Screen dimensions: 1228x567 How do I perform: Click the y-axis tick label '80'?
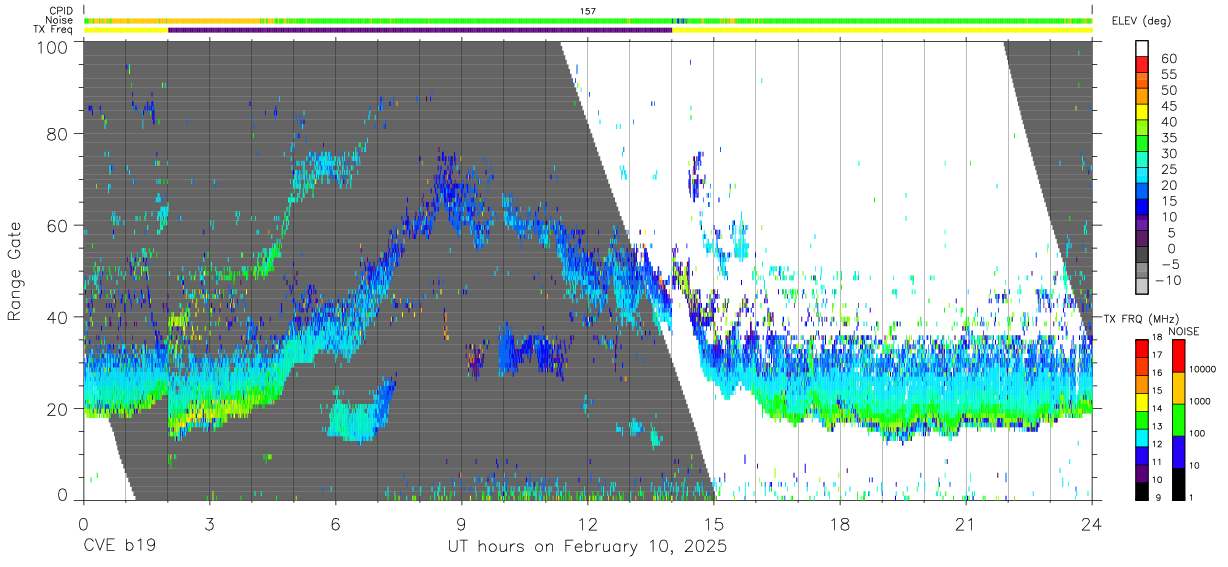click(59, 133)
